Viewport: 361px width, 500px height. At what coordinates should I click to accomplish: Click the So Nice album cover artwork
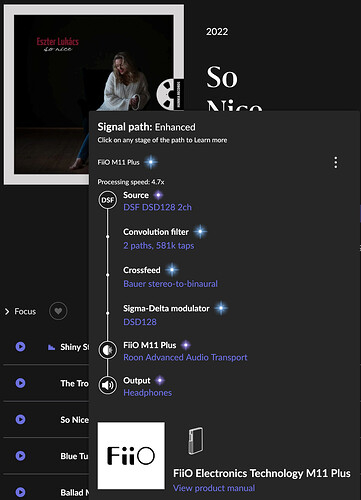tap(94, 94)
